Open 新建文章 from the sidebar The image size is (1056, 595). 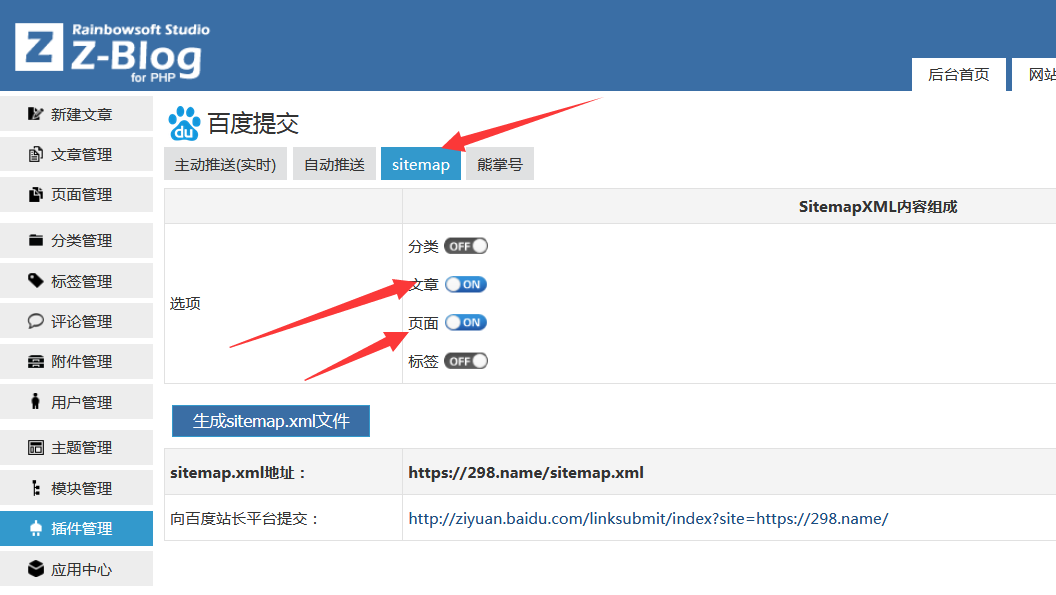(76, 114)
